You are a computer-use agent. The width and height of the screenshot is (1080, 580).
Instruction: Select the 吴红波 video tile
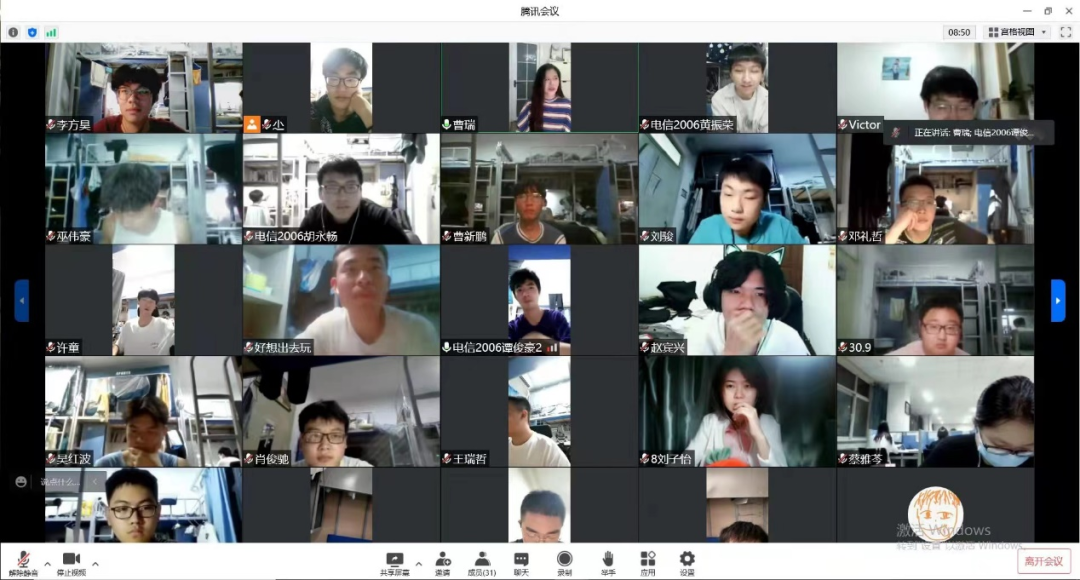coord(143,411)
